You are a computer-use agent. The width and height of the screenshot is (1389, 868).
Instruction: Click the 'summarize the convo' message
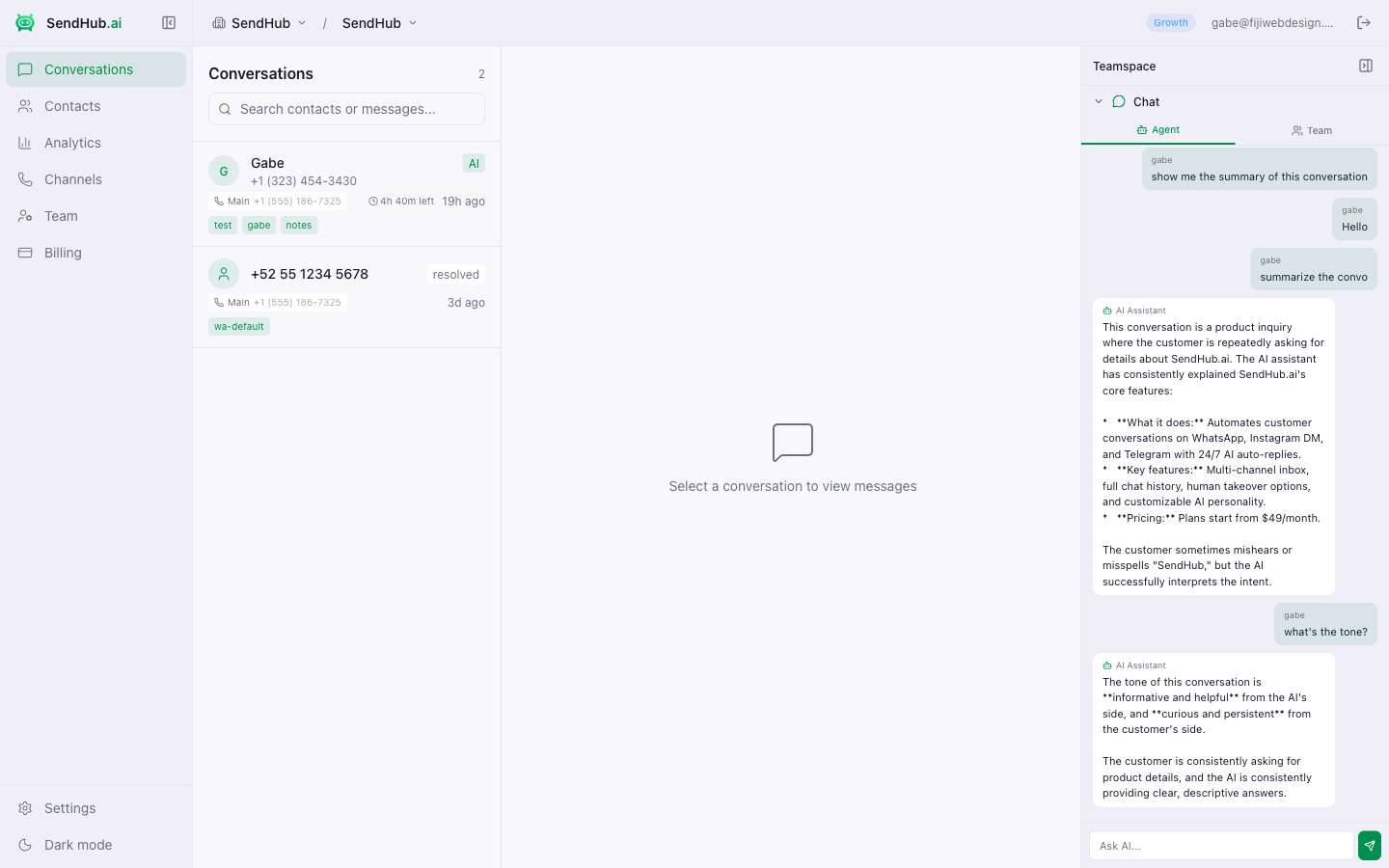pyautogui.click(x=1314, y=269)
